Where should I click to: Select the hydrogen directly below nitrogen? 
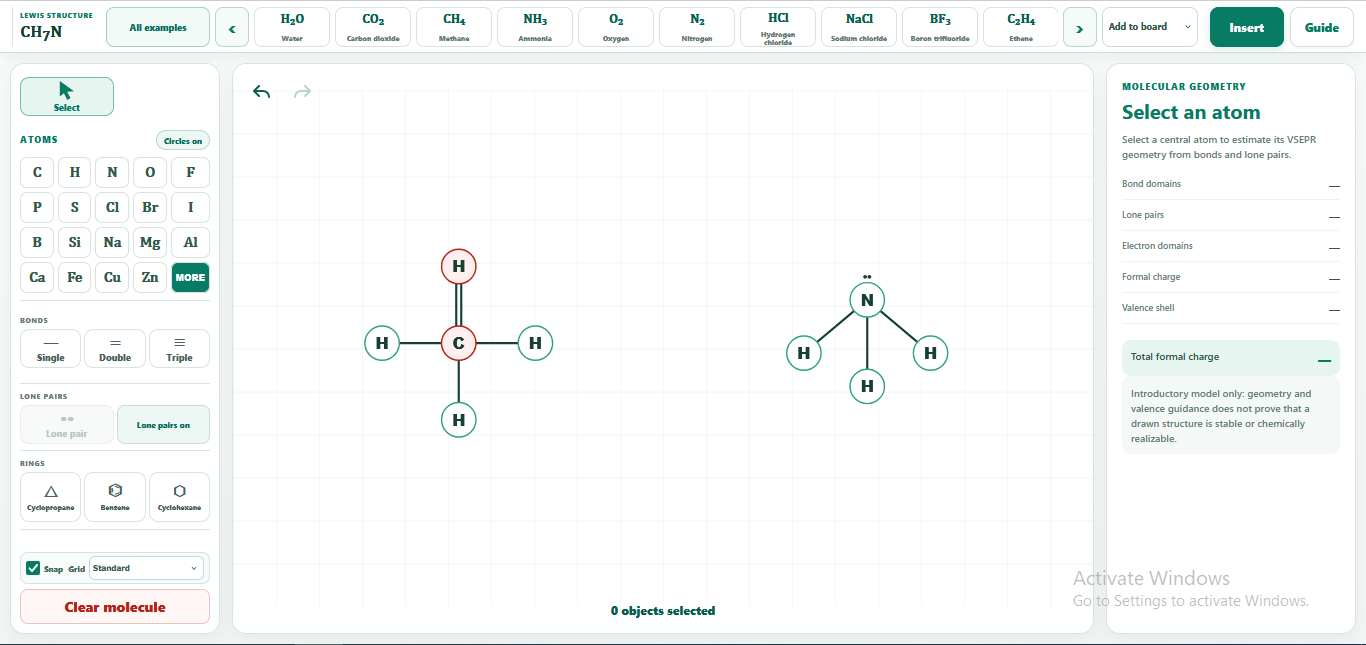[867, 386]
